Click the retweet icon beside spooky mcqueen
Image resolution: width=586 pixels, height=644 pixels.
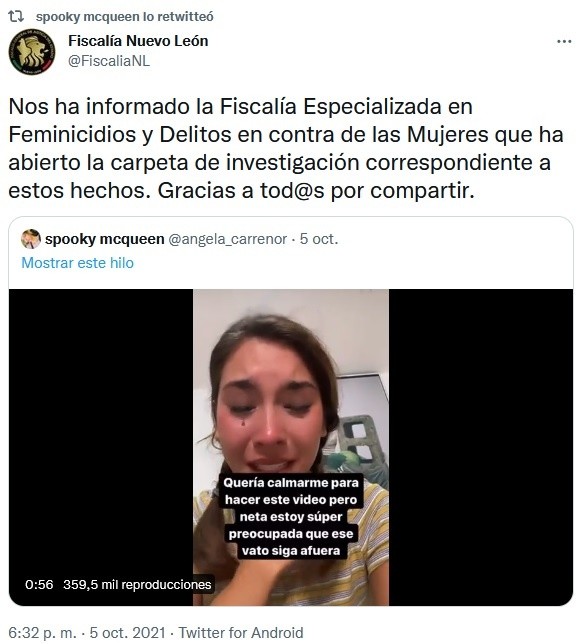pyautogui.click(x=16, y=16)
